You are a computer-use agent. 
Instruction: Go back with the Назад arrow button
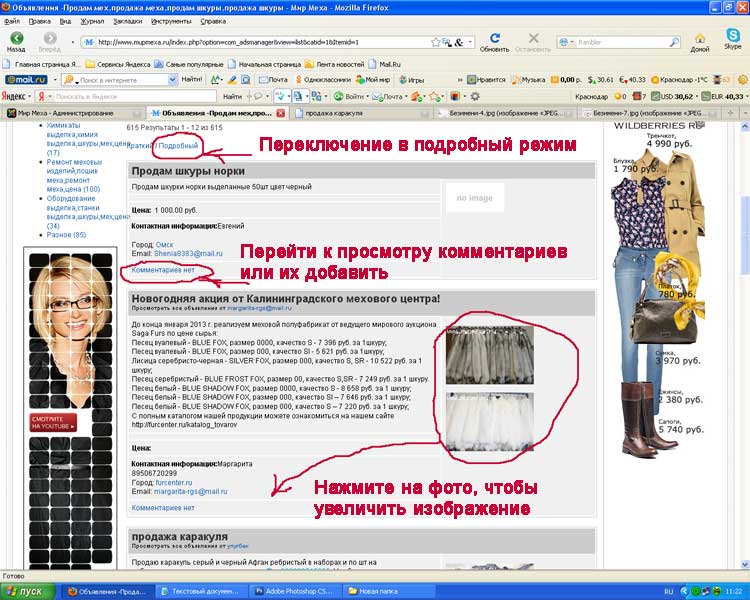16,39
